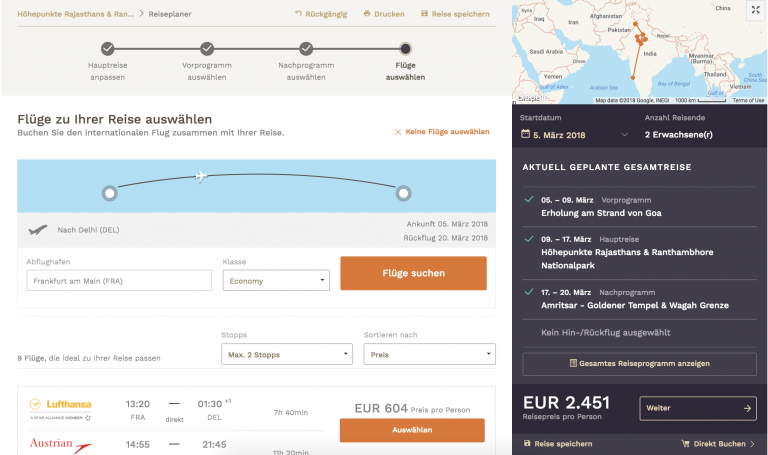
Task: Click the Reise speichern icon at top
Action: coord(425,14)
